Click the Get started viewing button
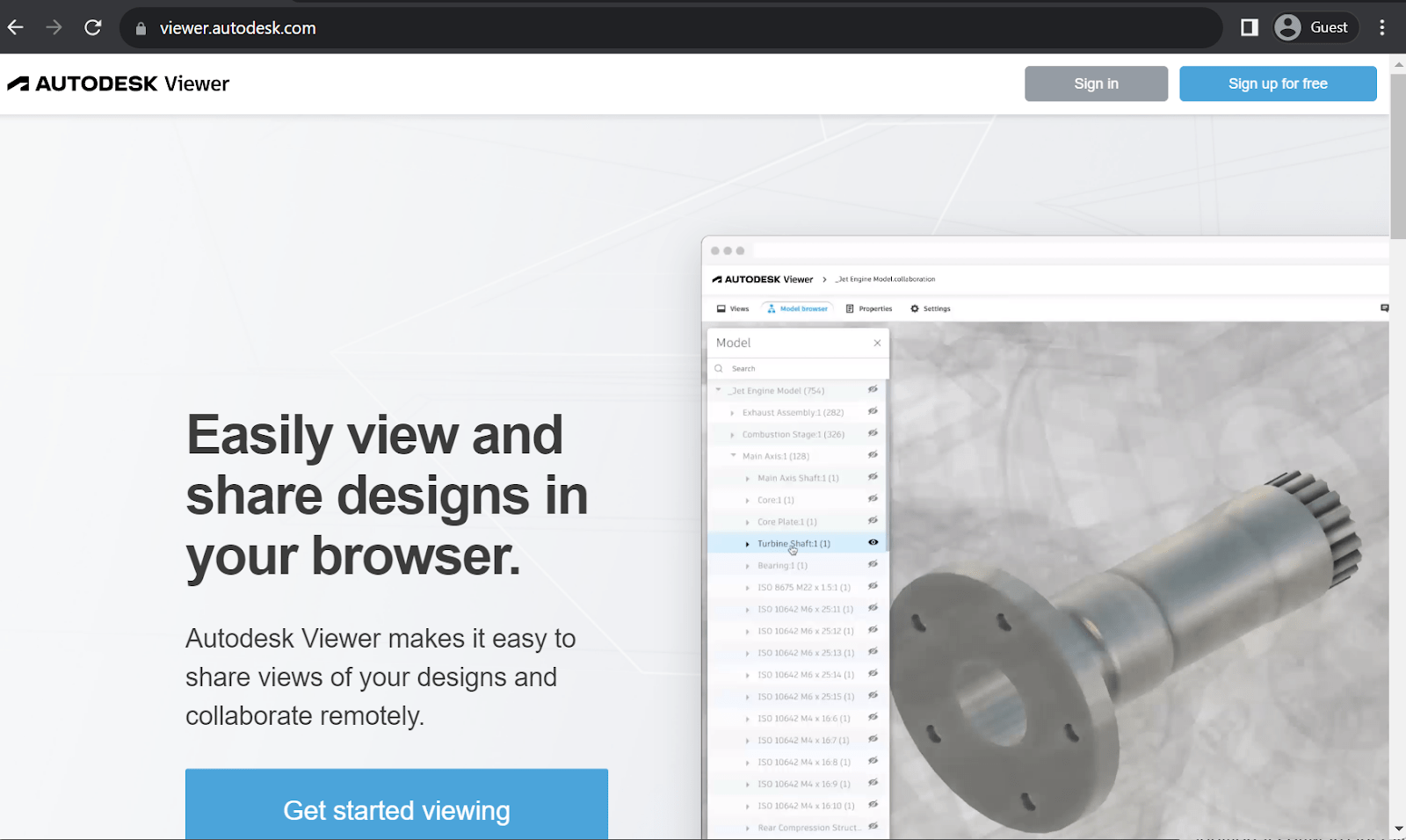Image resolution: width=1406 pixels, height=840 pixels. click(x=396, y=810)
